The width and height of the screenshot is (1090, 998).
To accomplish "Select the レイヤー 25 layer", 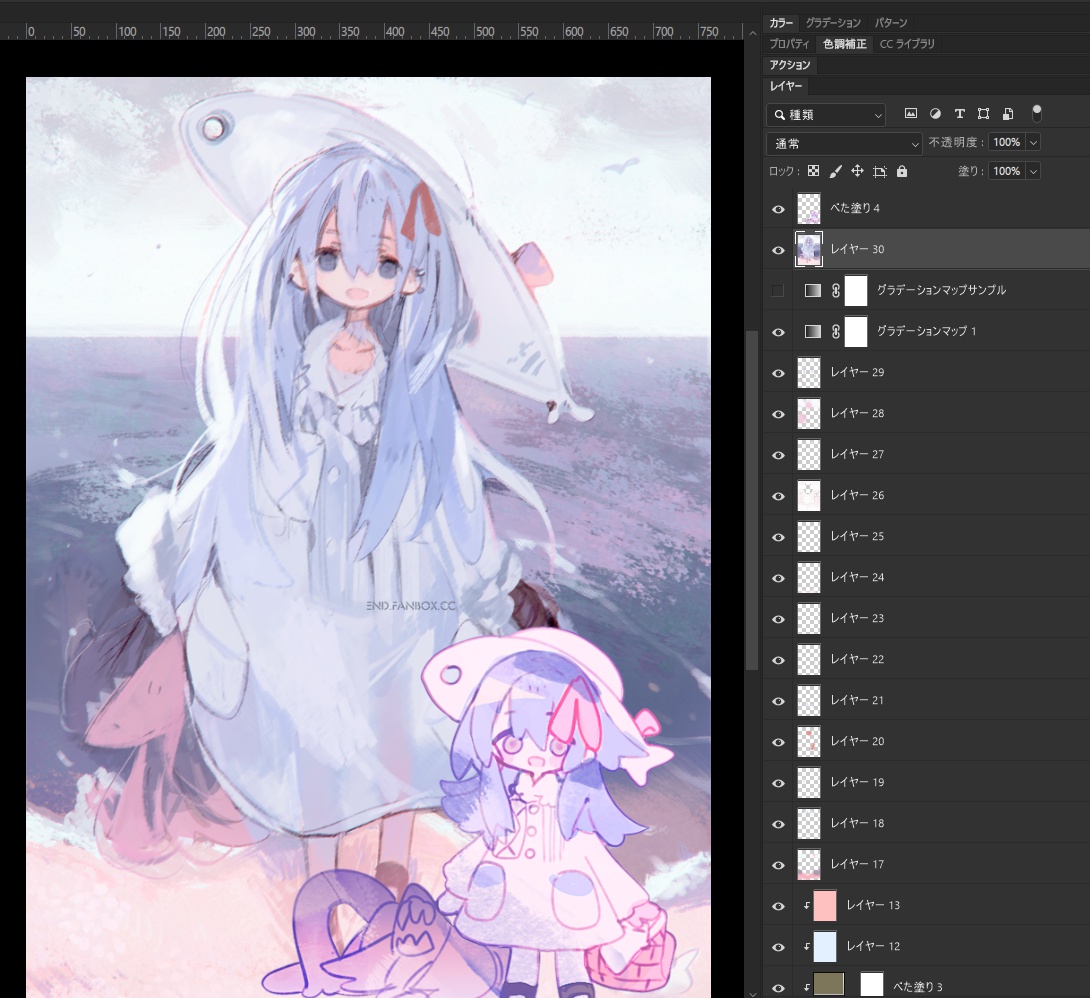I will click(x=857, y=537).
